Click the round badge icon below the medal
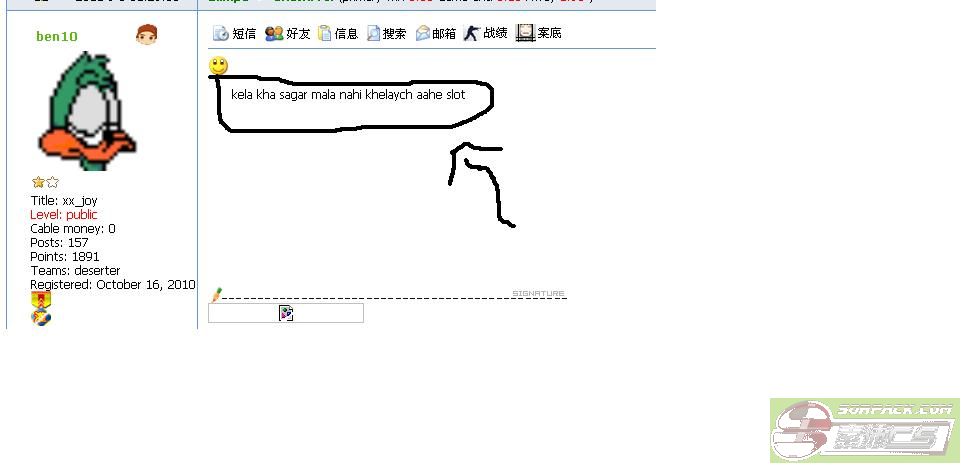Image resolution: width=962 pixels, height=465 pixels. [41, 318]
